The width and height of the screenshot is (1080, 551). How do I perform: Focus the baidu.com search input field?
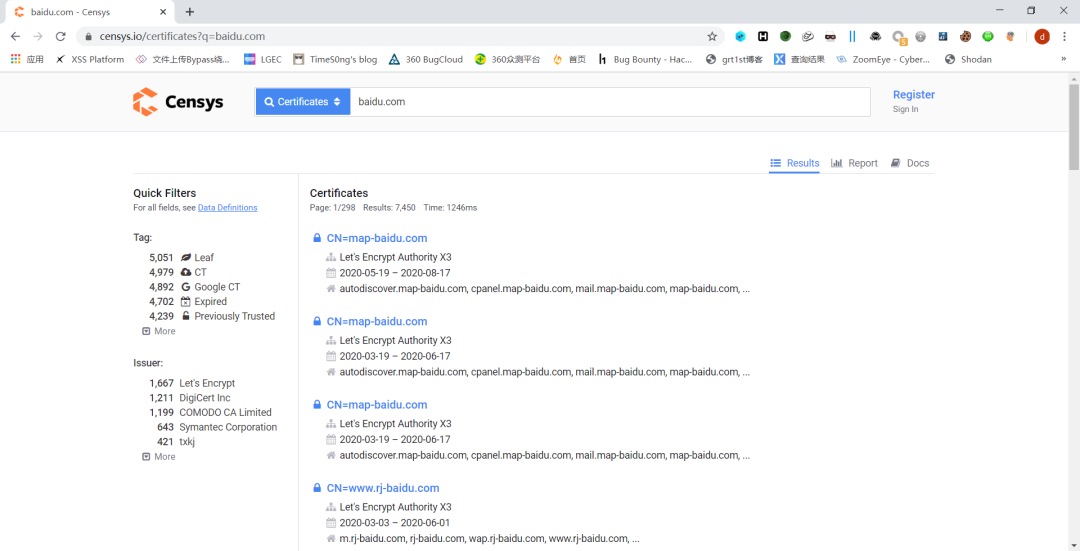click(x=610, y=102)
